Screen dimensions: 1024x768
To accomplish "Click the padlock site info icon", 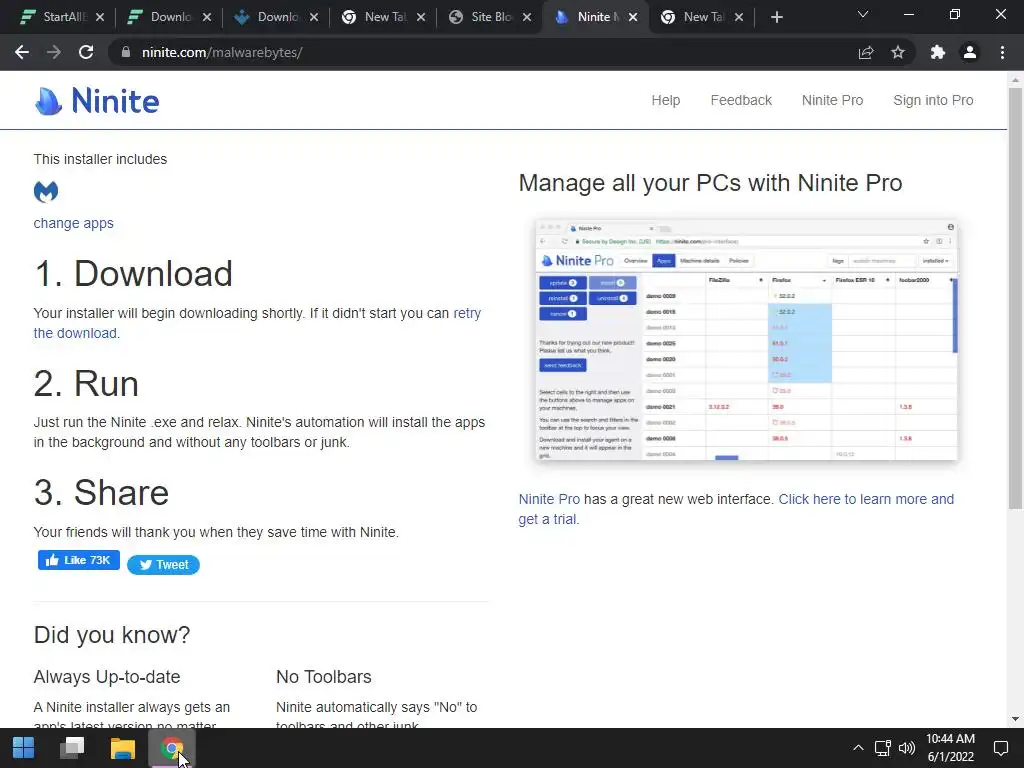I will [x=126, y=52].
